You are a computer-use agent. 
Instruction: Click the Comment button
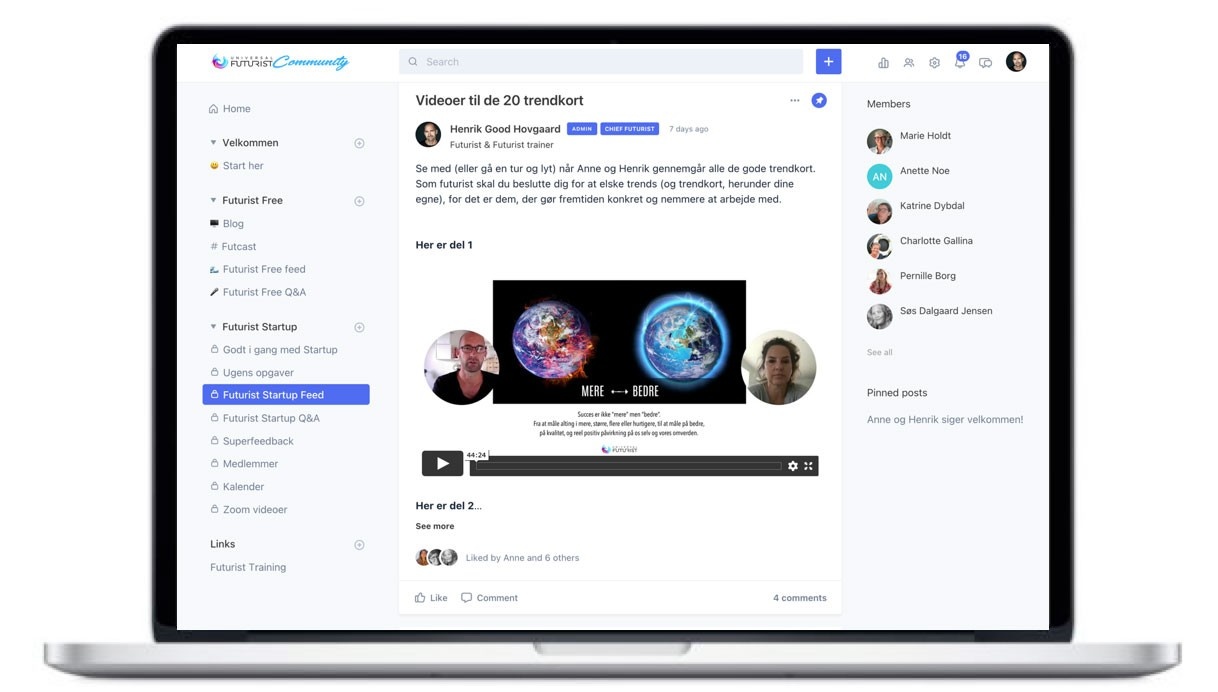[x=489, y=598]
